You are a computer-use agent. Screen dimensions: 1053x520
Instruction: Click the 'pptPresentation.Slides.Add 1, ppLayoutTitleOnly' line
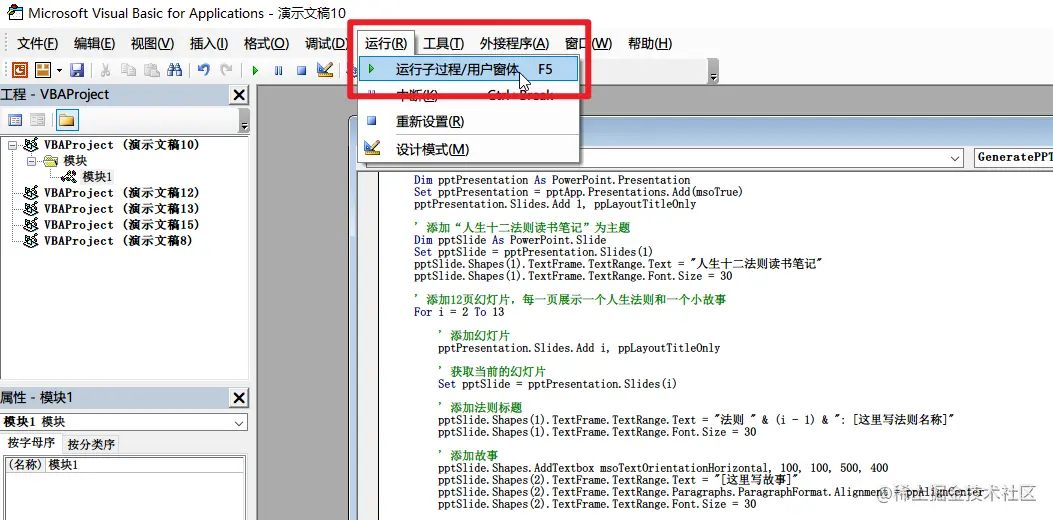click(x=555, y=204)
